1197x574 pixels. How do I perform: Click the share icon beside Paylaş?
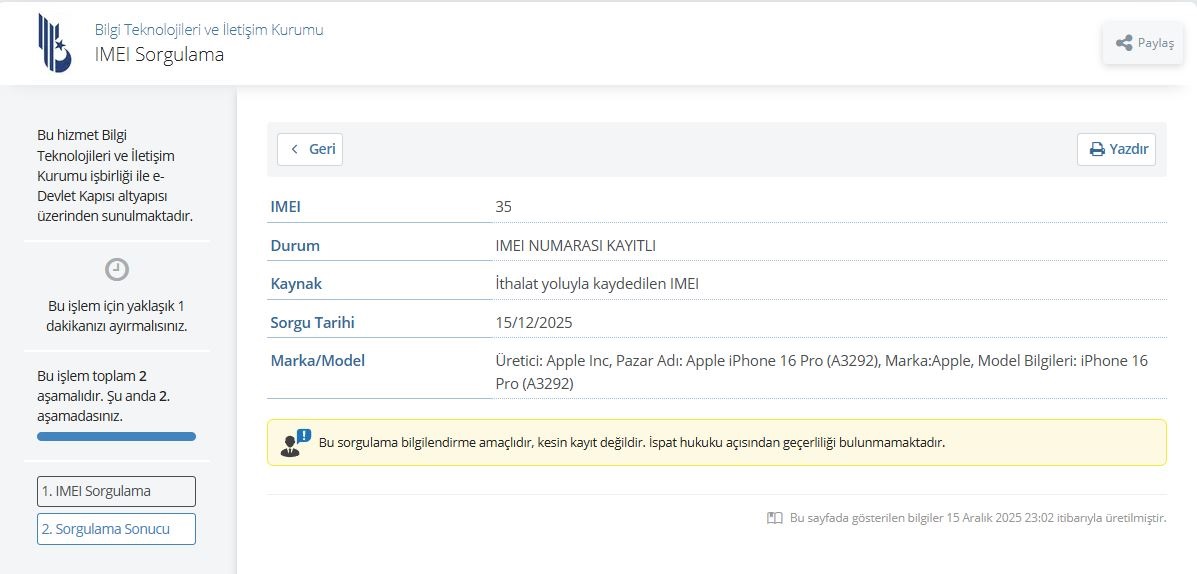[1124, 43]
